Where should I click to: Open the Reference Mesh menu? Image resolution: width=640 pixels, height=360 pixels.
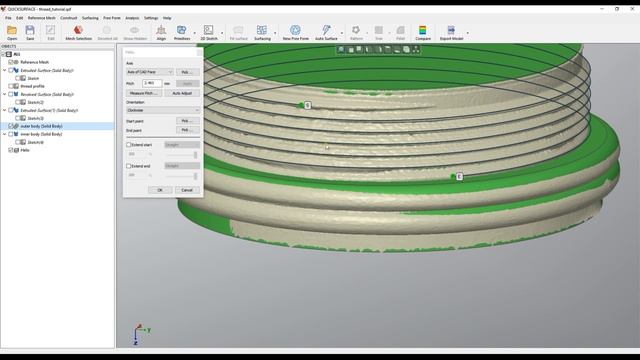41,18
